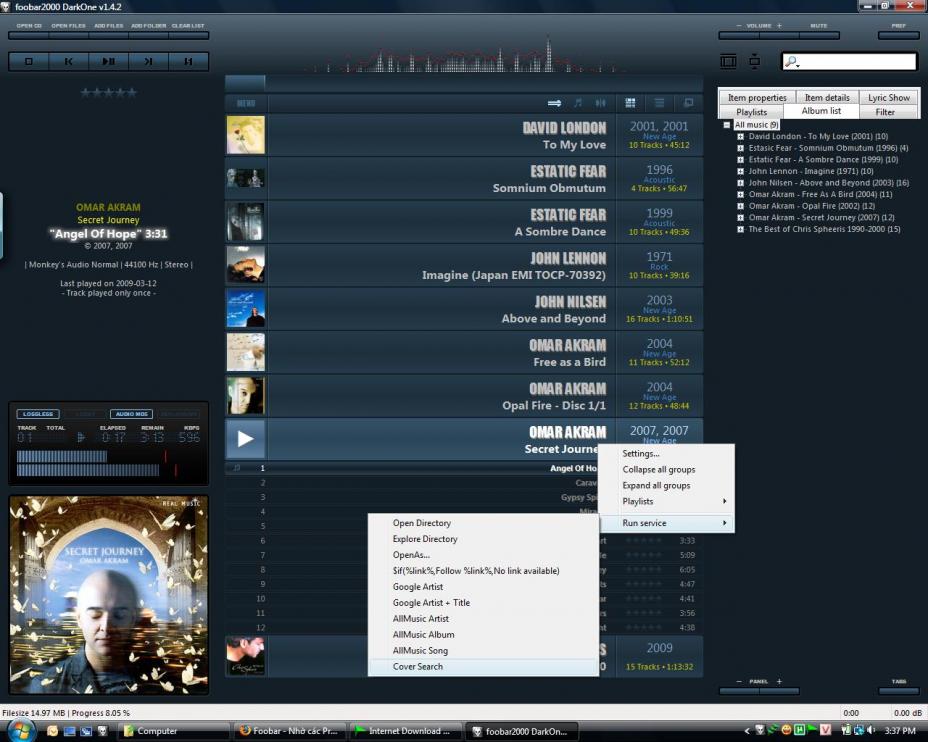The image size is (928, 742).
Task: Open the Windows Start menu orb
Action: pos(20,730)
